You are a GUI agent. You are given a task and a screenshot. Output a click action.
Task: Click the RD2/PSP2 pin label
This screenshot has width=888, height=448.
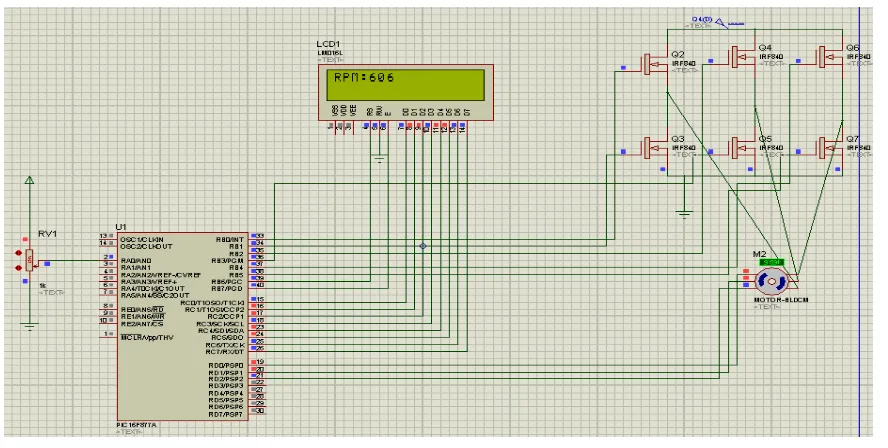coord(226,379)
